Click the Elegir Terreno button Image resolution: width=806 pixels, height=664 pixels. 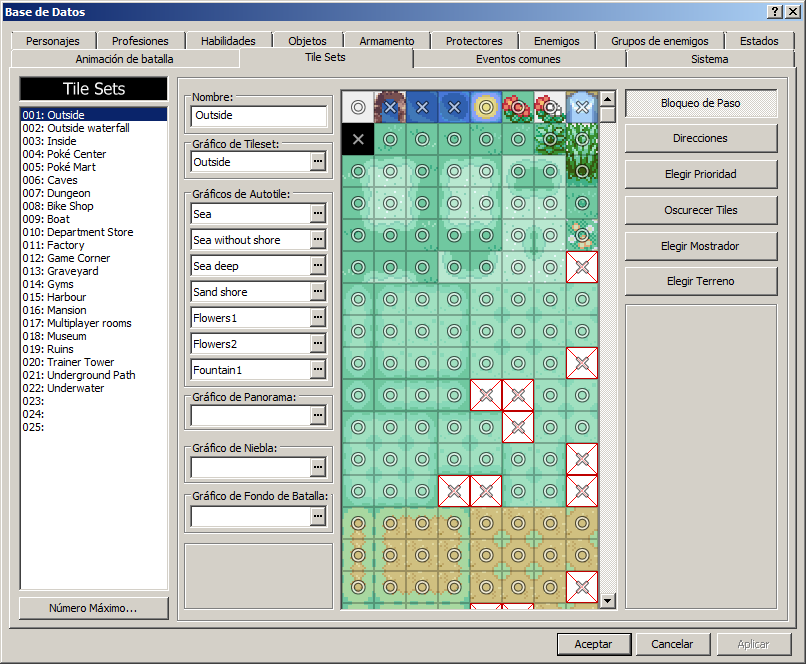click(699, 281)
